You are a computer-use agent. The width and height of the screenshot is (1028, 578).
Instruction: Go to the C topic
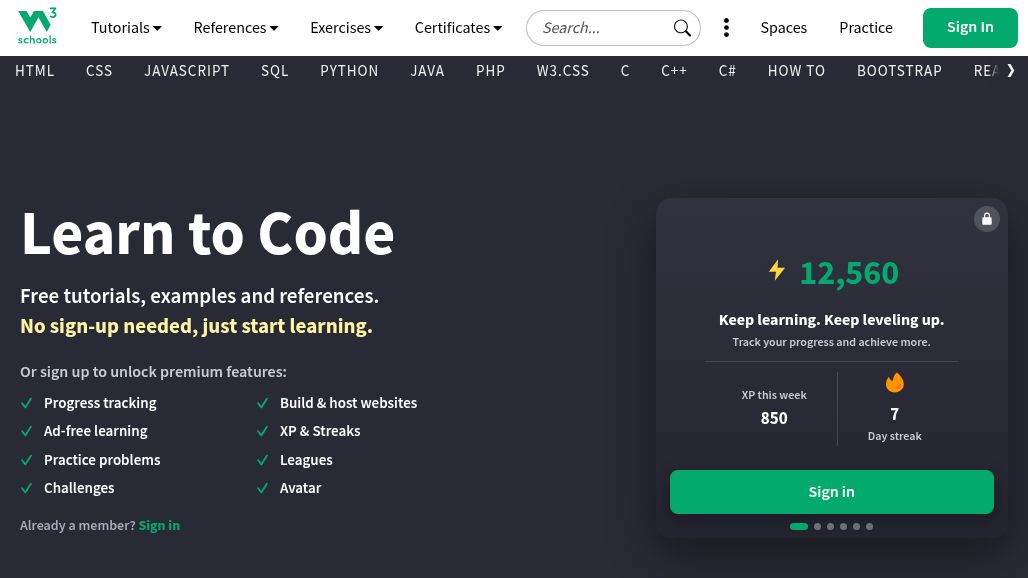[x=625, y=71]
